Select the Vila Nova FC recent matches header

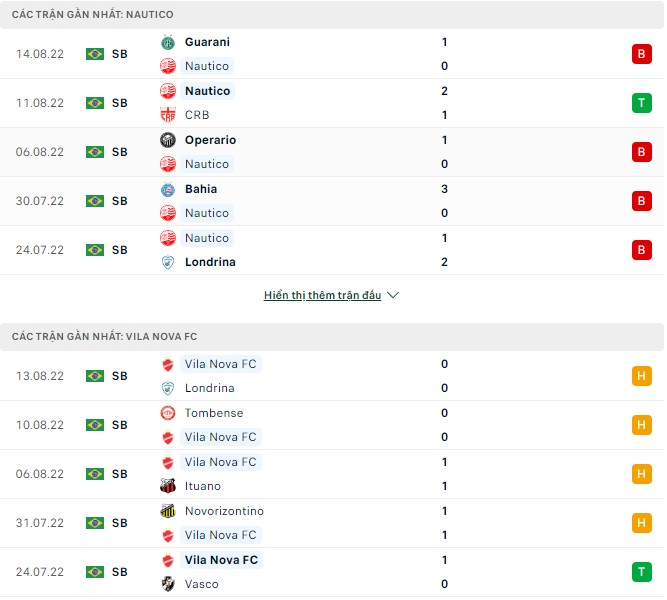tap(104, 337)
